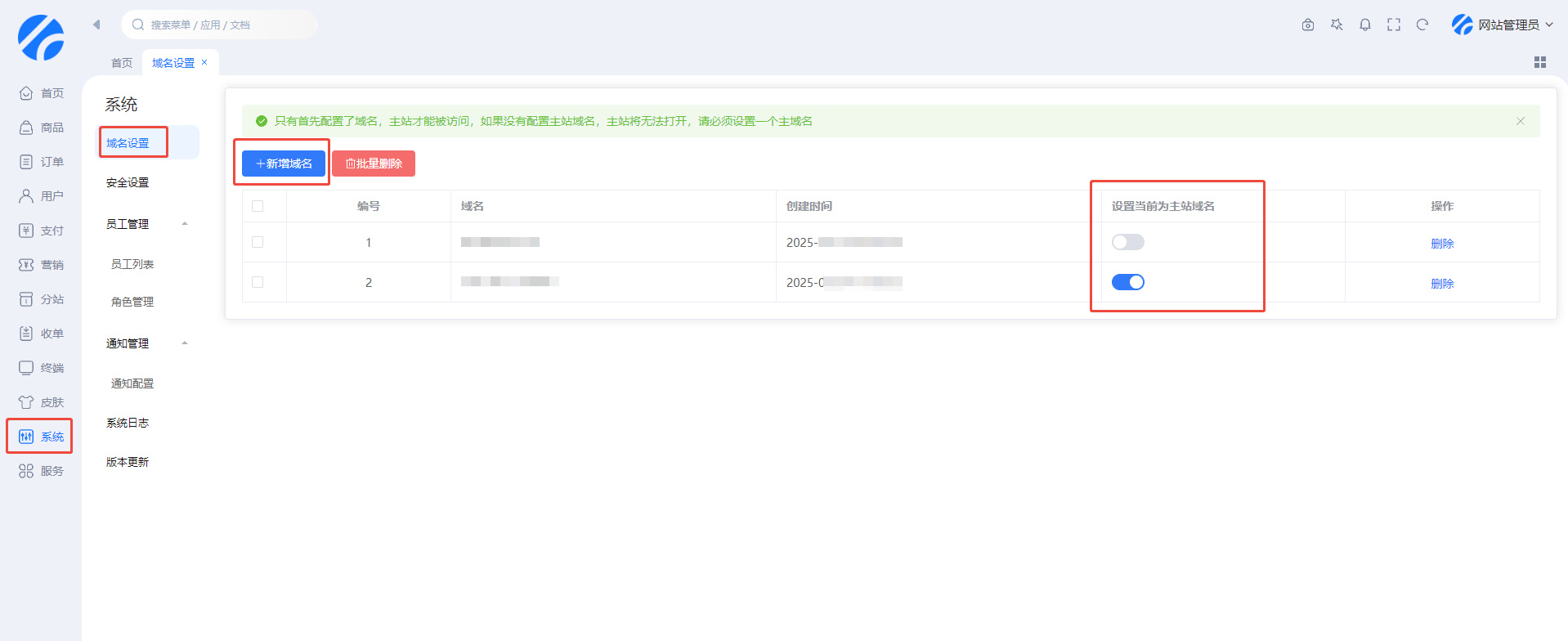Screen dimensions: 1568x641
Task: Open the 网站管理员 user dropdown
Action: [1503, 25]
